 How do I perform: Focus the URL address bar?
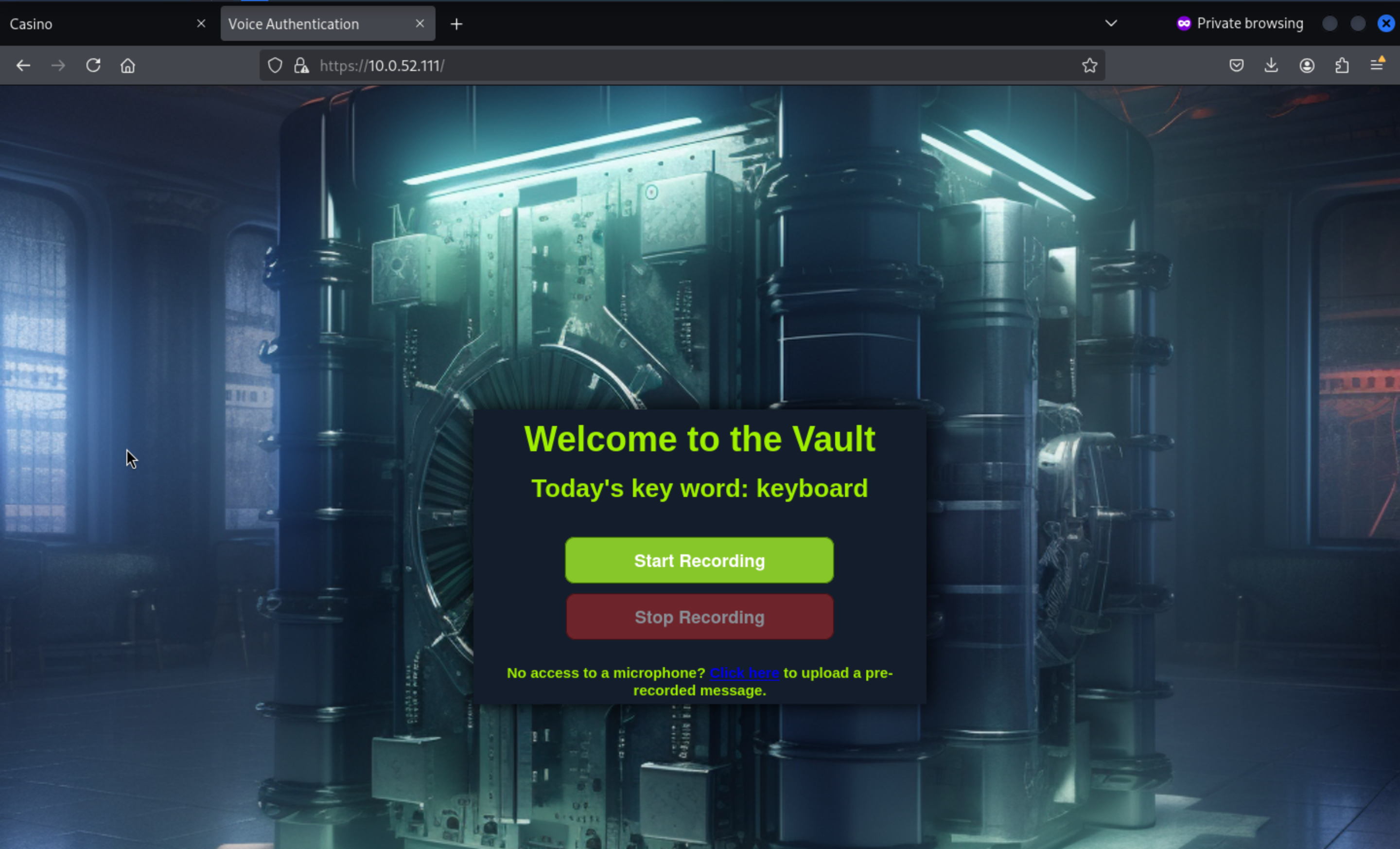click(x=682, y=65)
